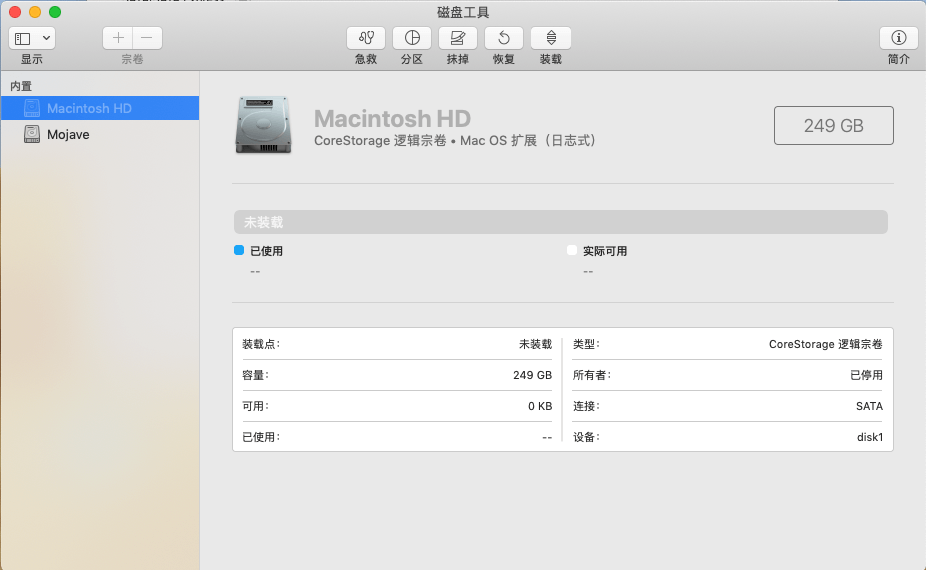
Task: Click the 设备 value disk1
Action: pos(870,437)
